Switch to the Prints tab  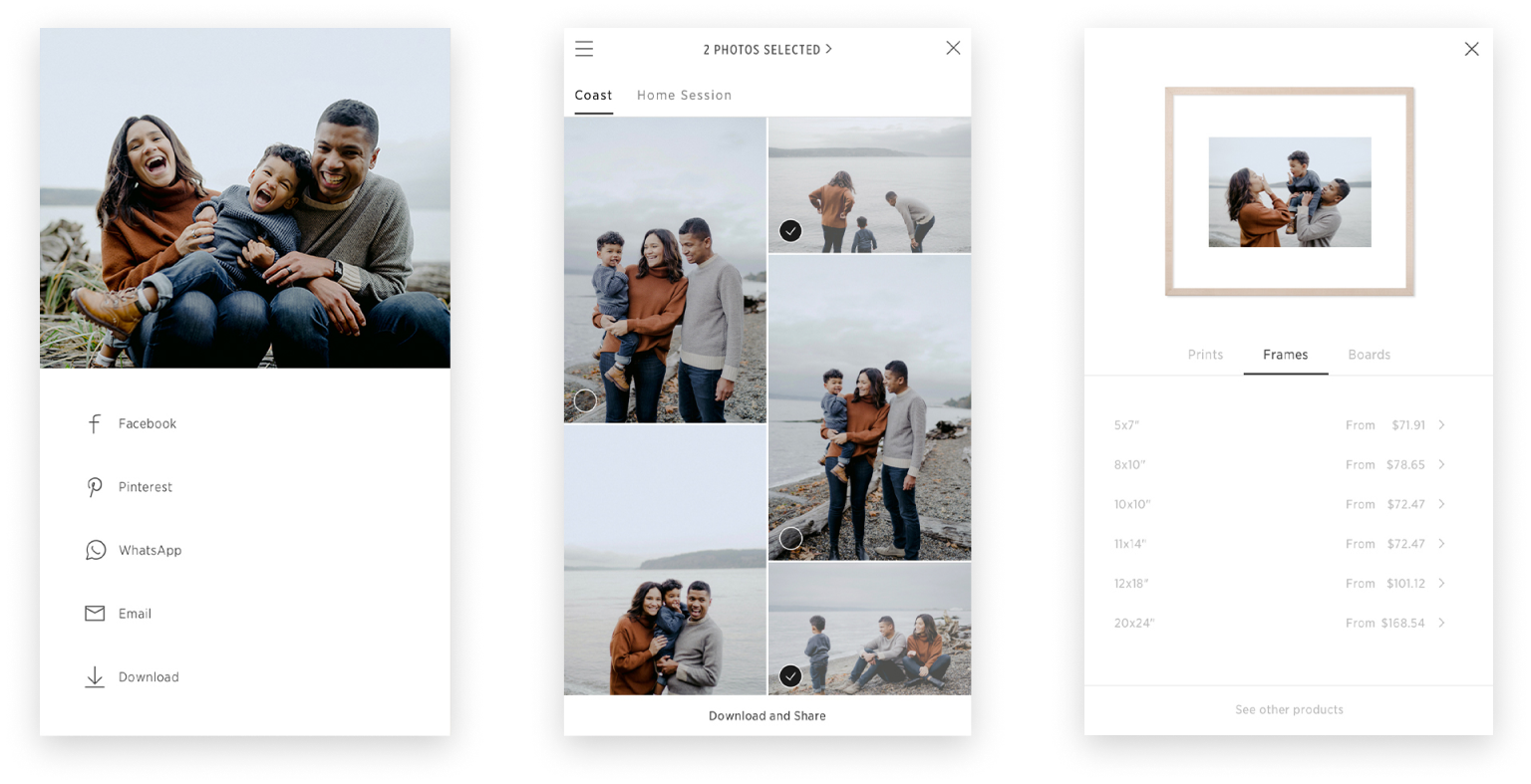[1205, 354]
